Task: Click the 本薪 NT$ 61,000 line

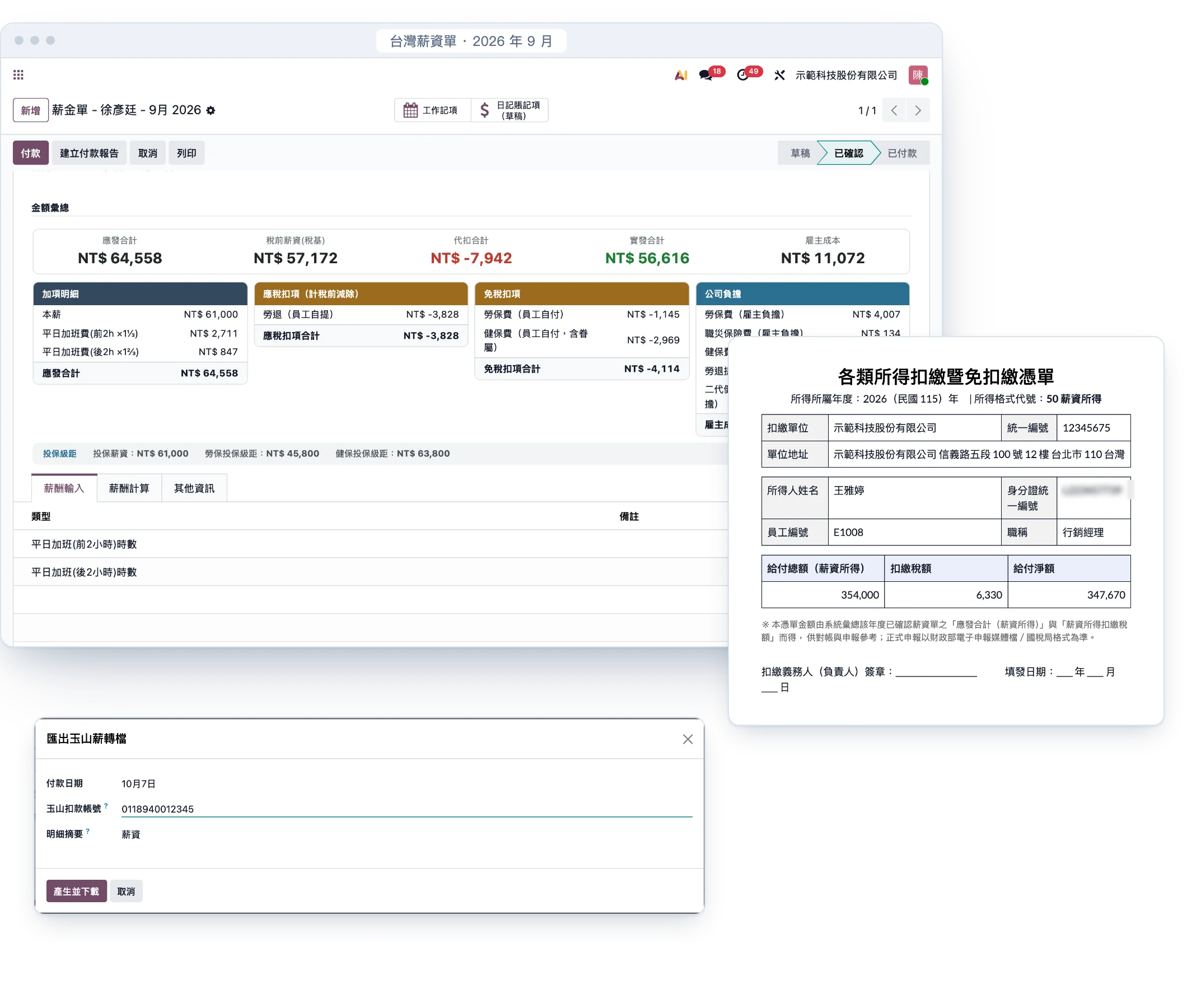Action: tap(140, 314)
